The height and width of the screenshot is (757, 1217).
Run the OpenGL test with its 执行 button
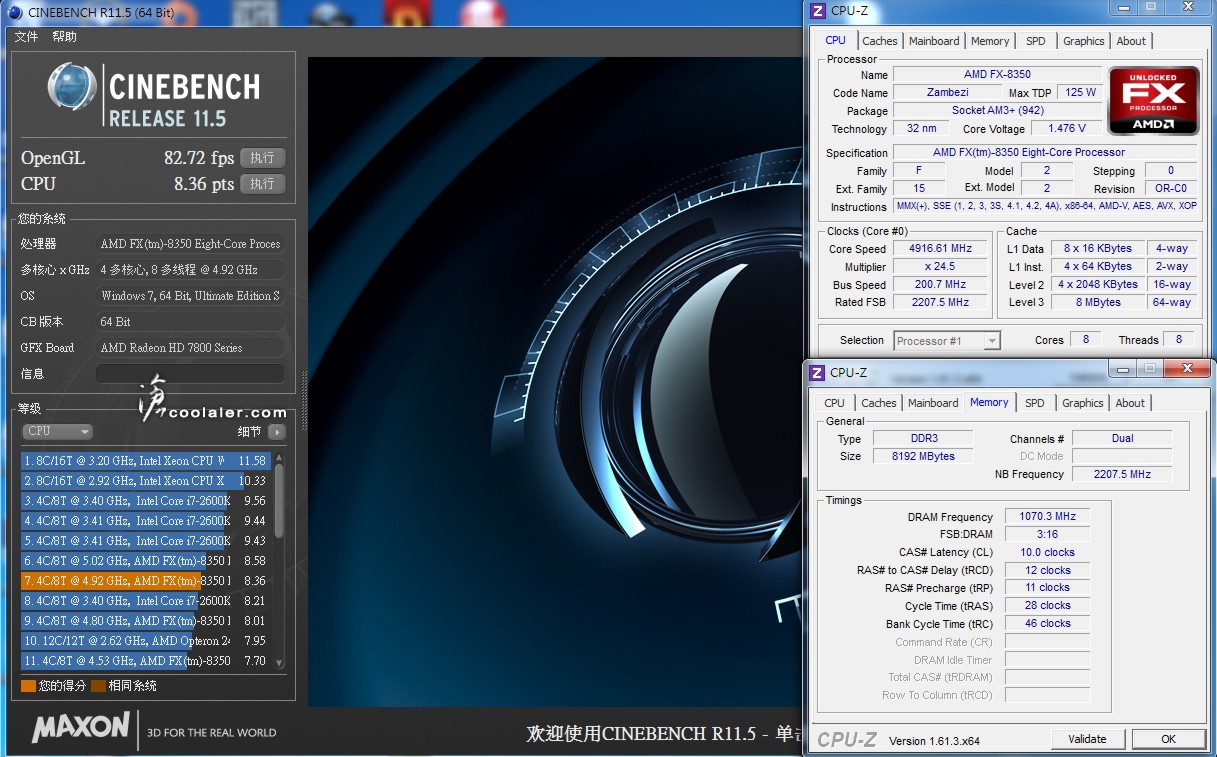pyautogui.click(x=262, y=158)
